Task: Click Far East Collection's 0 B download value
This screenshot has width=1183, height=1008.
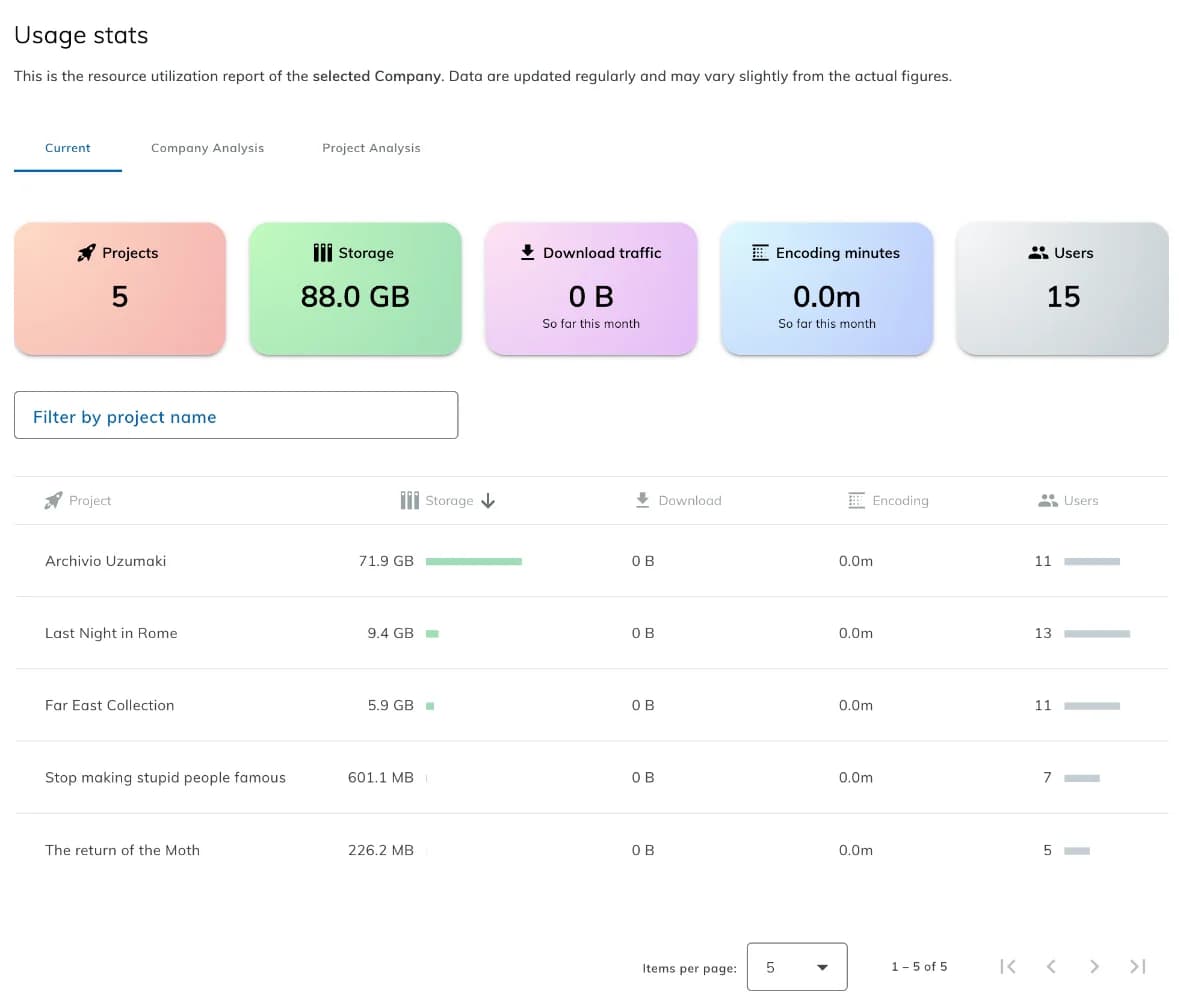Action: point(643,705)
